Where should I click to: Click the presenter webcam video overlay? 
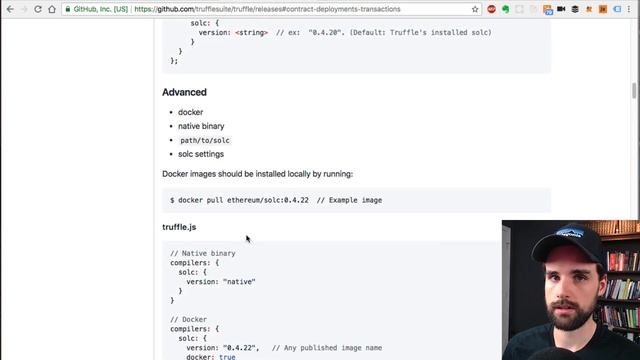571,290
